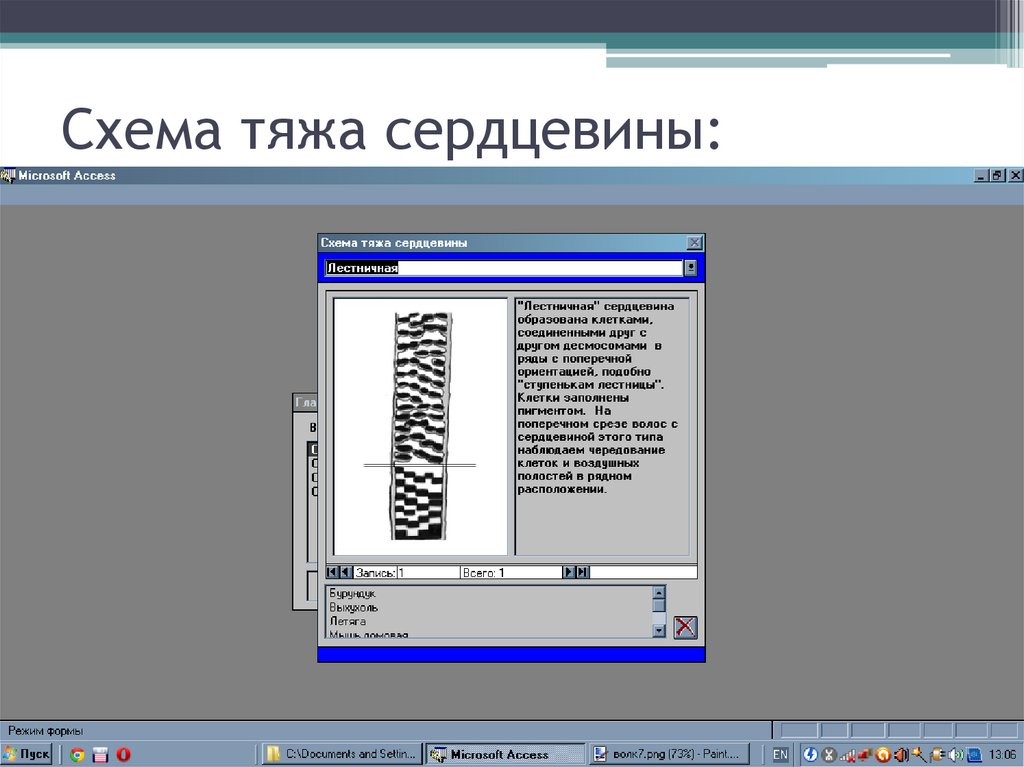Click the previous record navigation arrow
This screenshot has height=767, width=1024.
tap(344, 569)
